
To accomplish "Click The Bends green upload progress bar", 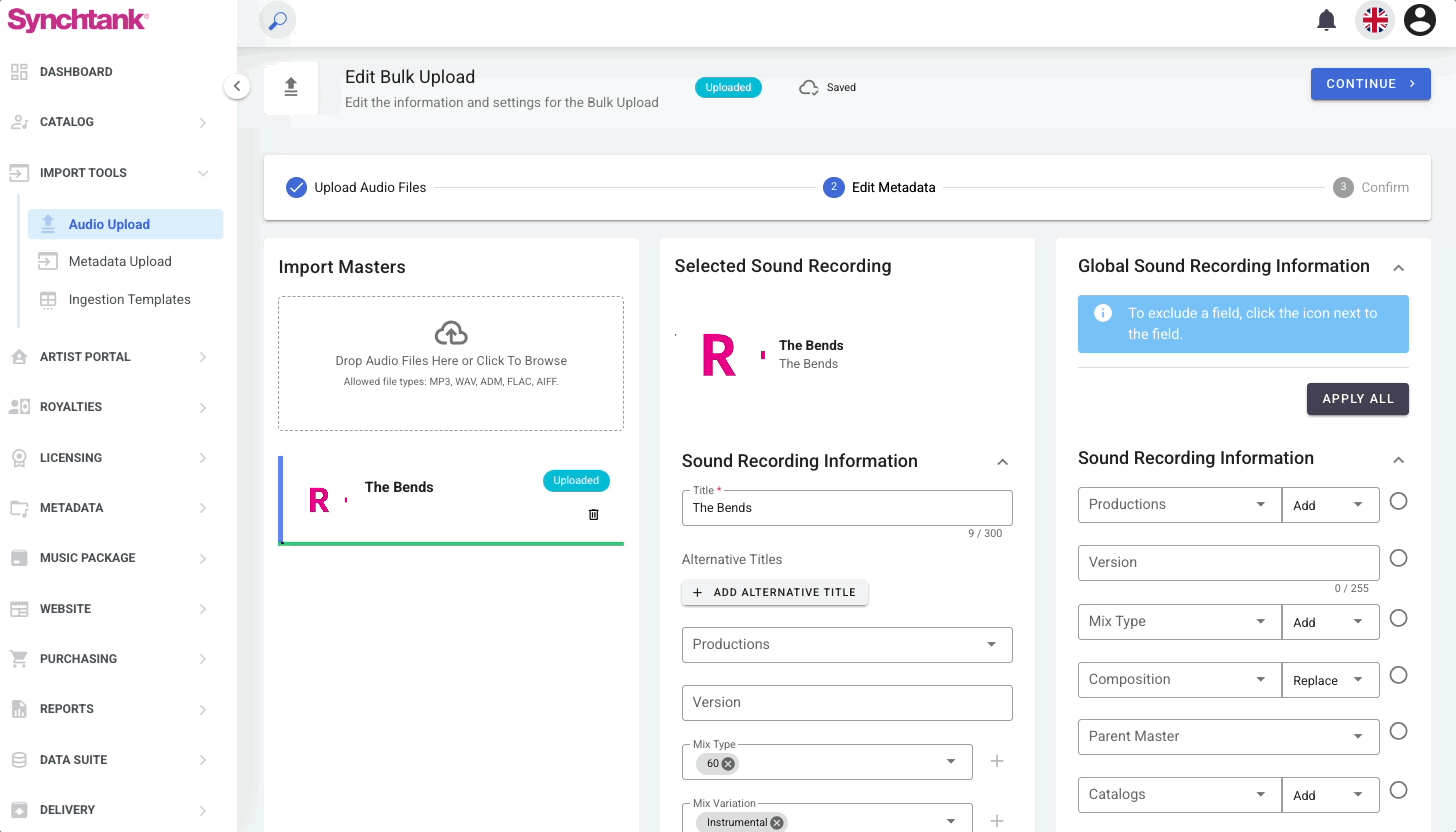I will (451, 544).
